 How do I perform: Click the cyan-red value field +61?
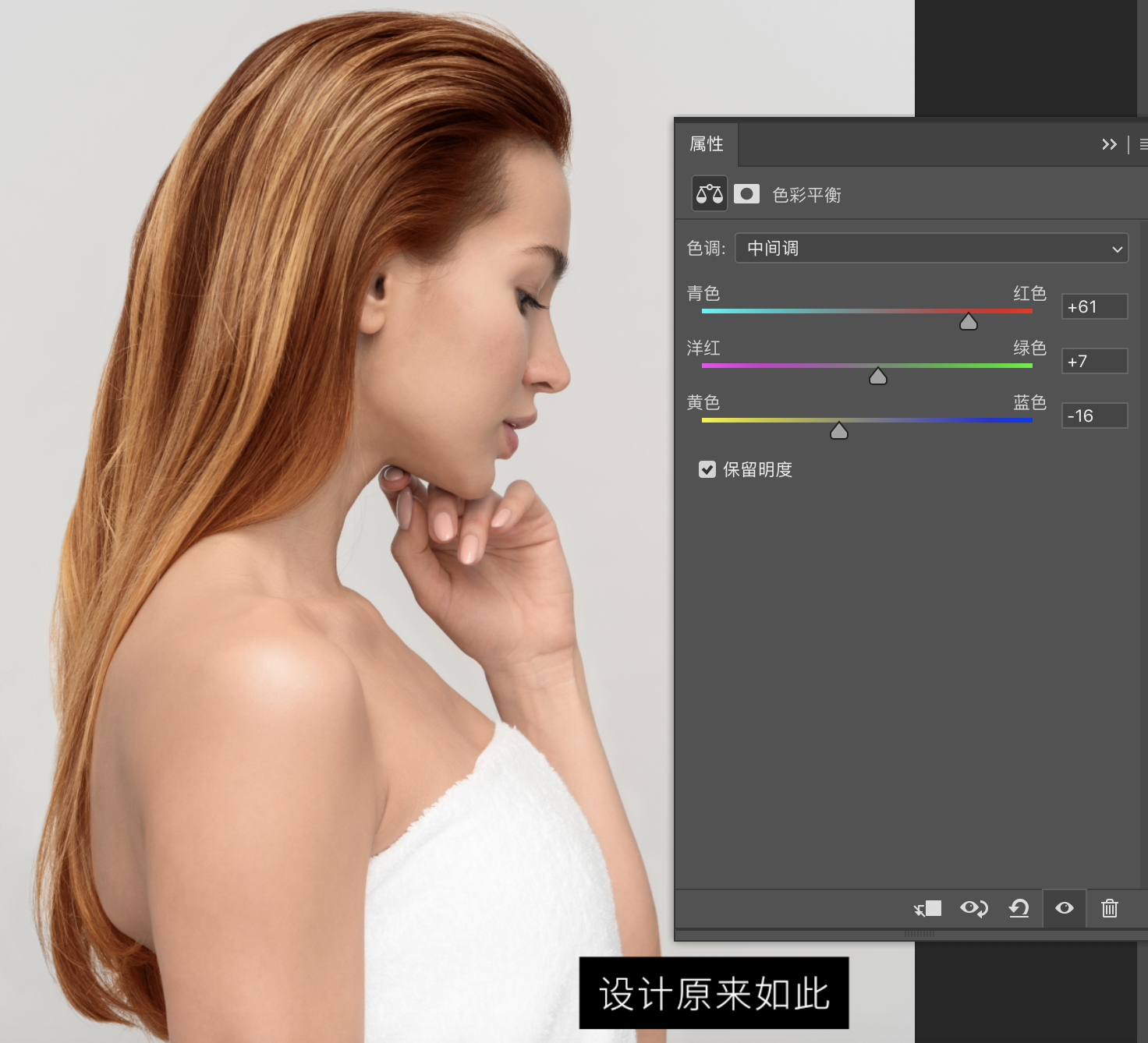point(1094,306)
